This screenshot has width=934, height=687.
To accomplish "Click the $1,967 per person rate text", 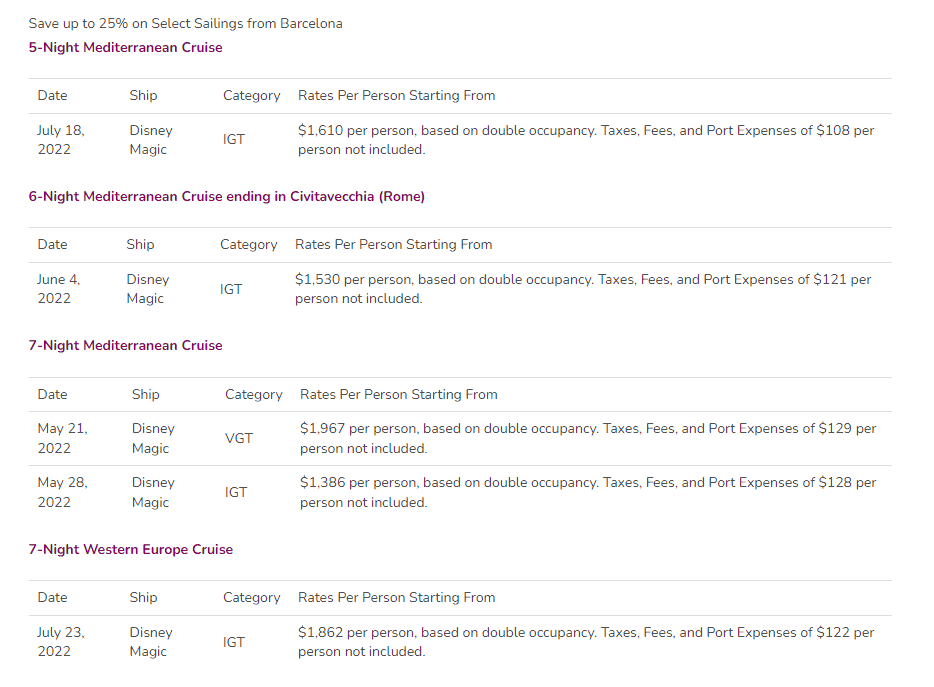I will point(588,438).
